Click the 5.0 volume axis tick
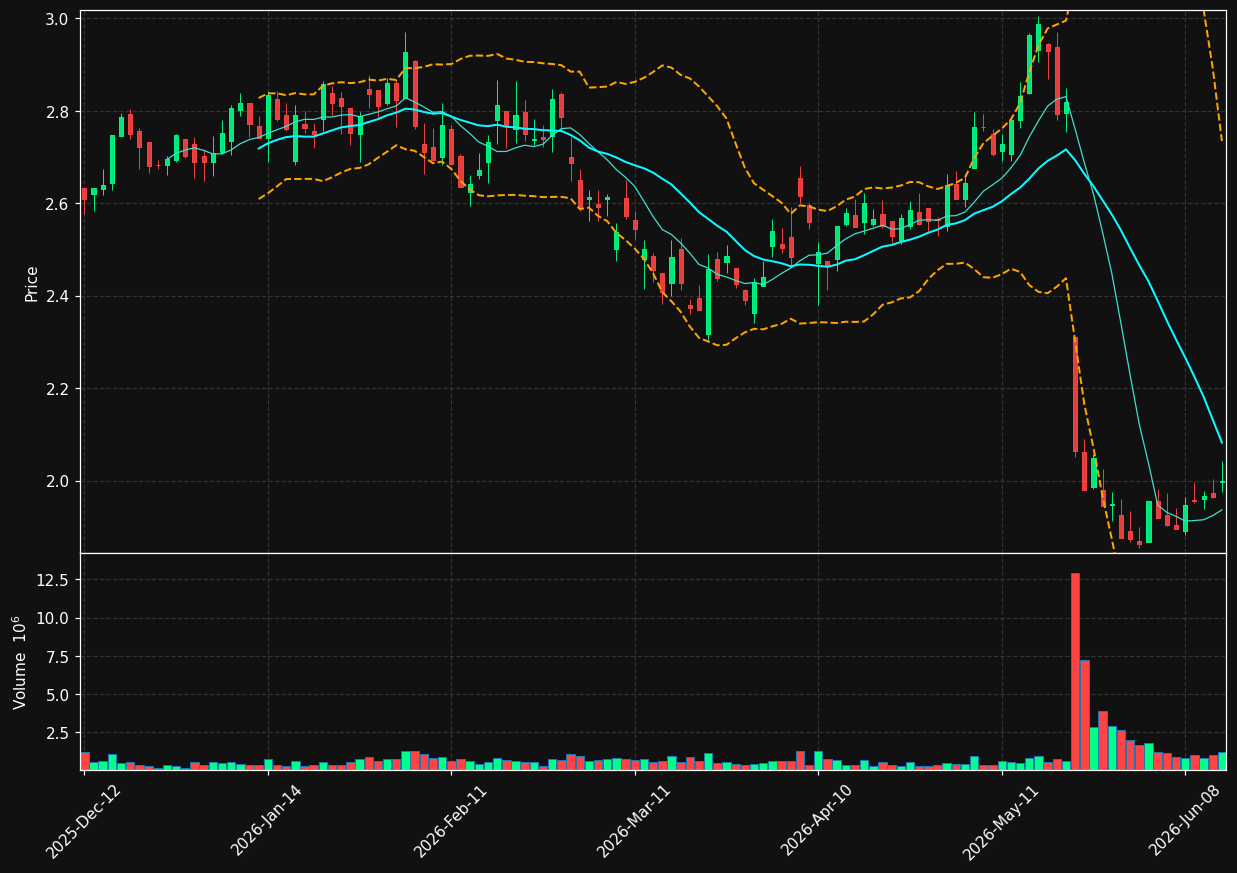The height and width of the screenshot is (873, 1237). tap(59, 695)
